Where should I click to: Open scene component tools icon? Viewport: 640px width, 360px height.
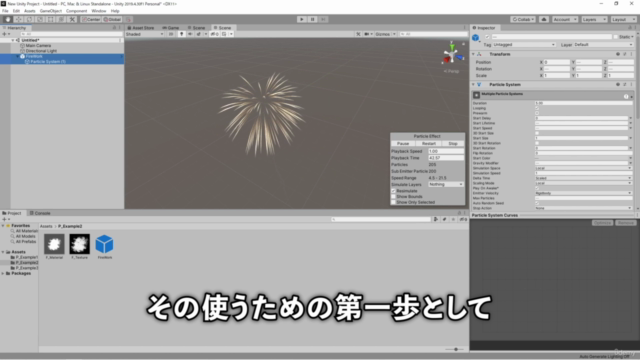pos(358,34)
